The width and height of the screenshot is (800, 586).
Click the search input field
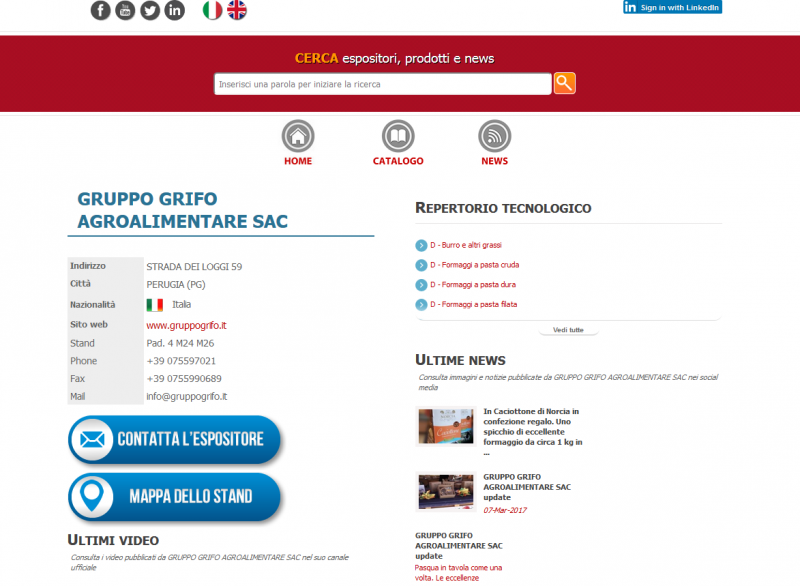[383, 84]
